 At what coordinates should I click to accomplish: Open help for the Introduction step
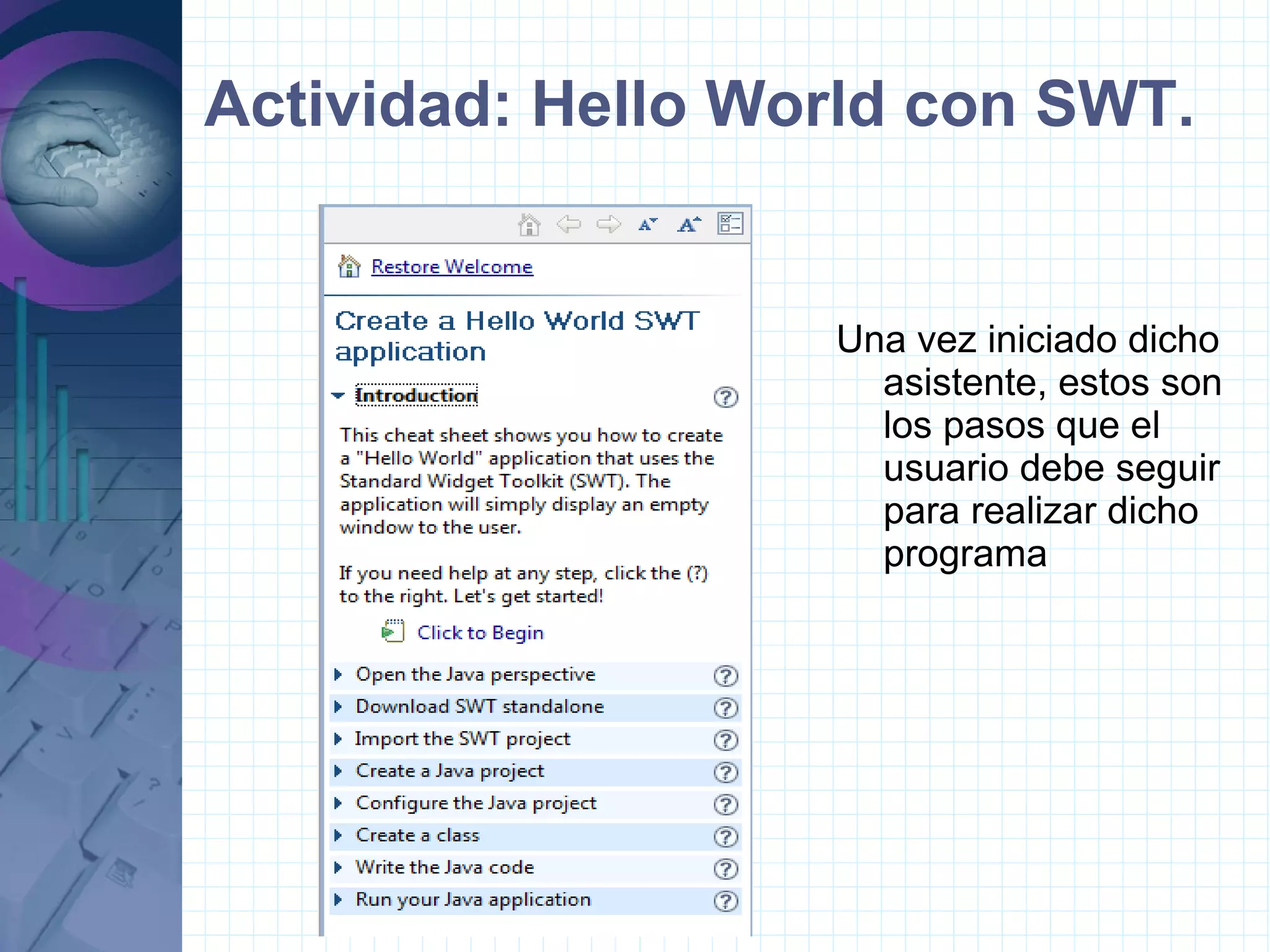[x=726, y=397]
